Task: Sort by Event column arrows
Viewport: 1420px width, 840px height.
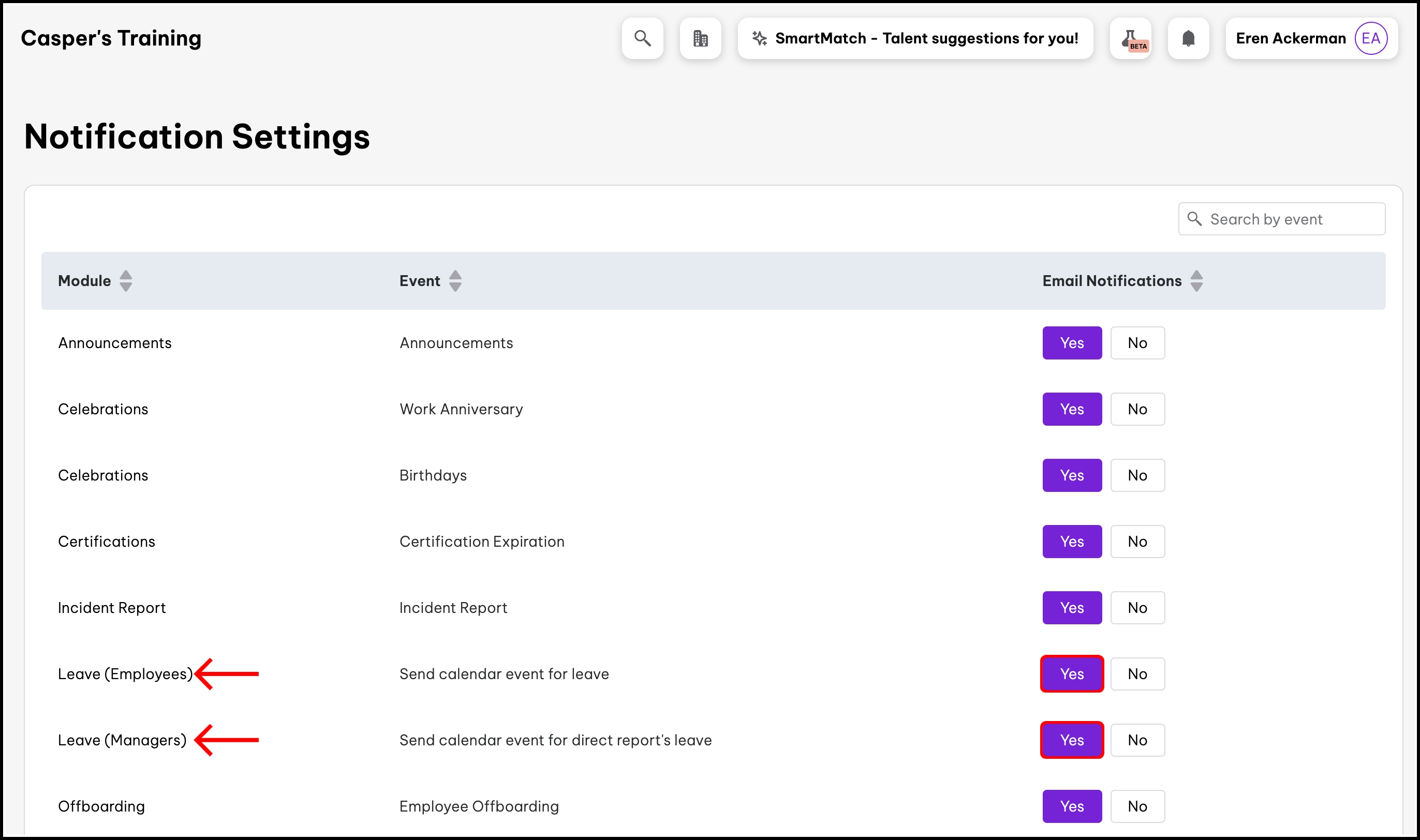Action: (x=455, y=281)
